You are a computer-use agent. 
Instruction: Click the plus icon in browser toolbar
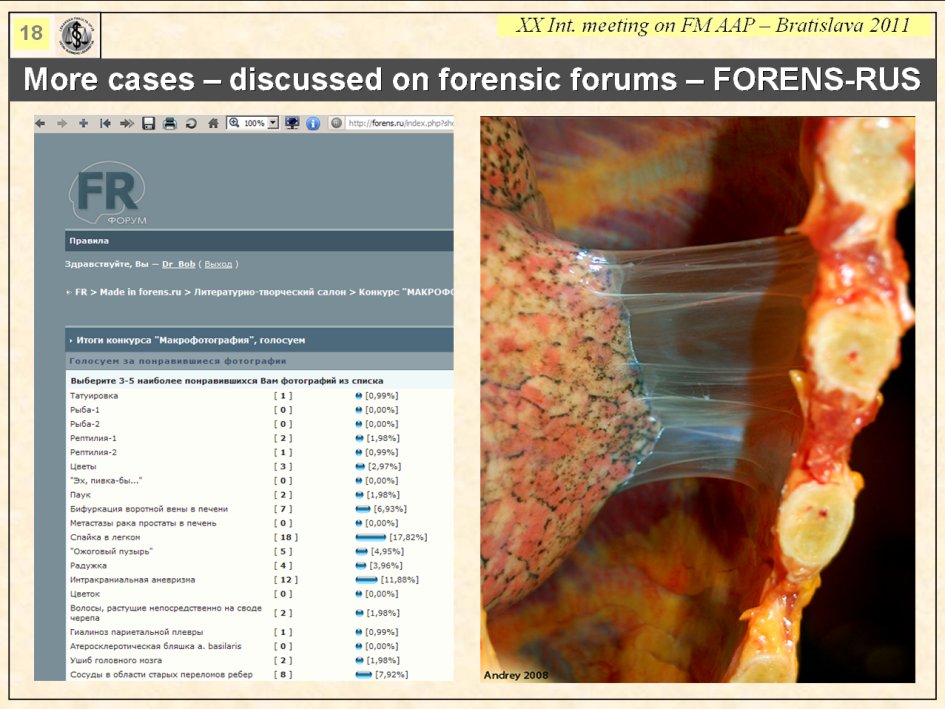[83, 124]
